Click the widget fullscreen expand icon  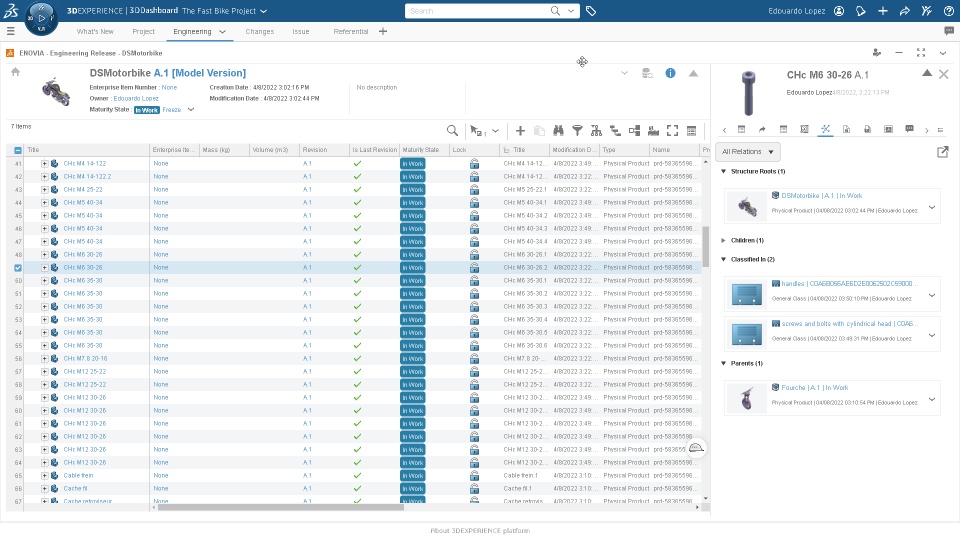(x=921, y=53)
